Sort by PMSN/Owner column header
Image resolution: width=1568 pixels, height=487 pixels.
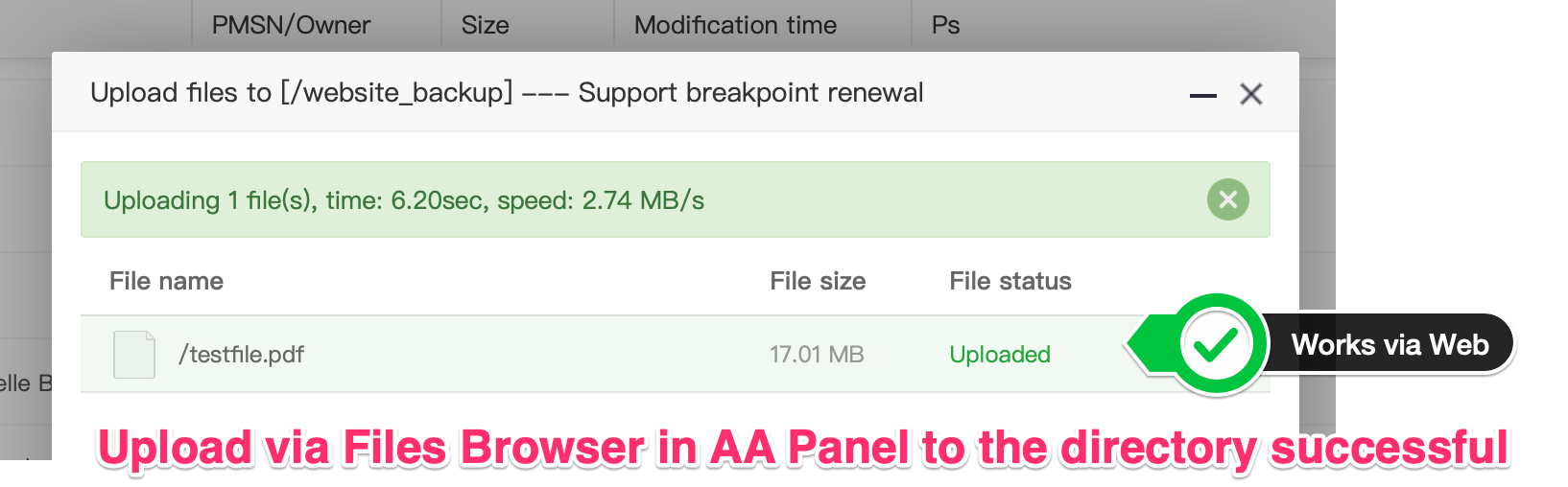(291, 25)
